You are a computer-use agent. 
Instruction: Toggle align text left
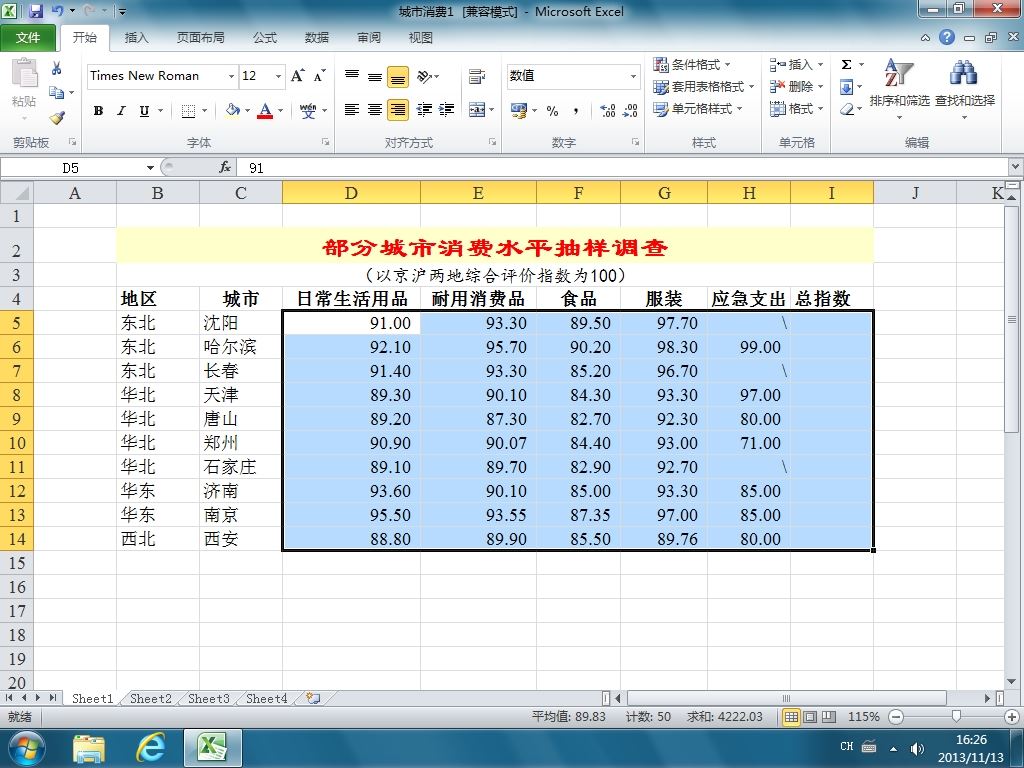point(352,110)
